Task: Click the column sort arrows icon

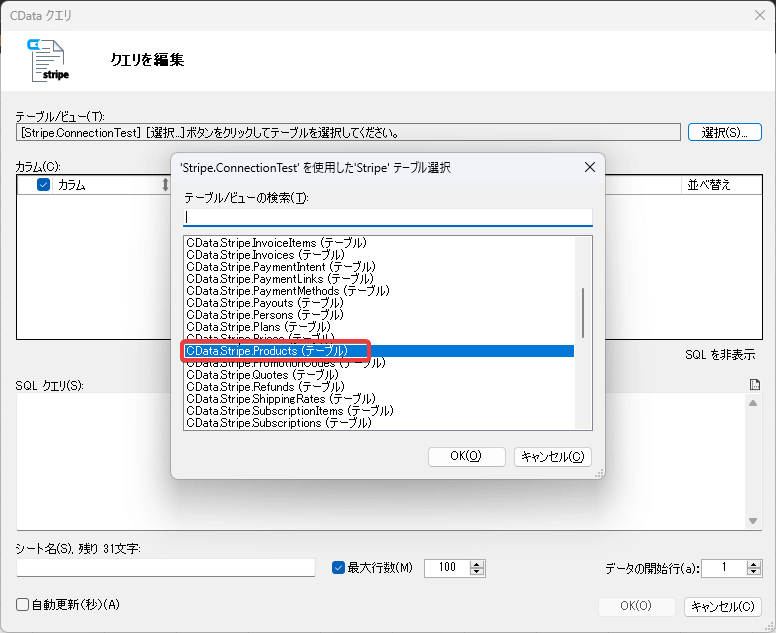Action: [x=165, y=185]
